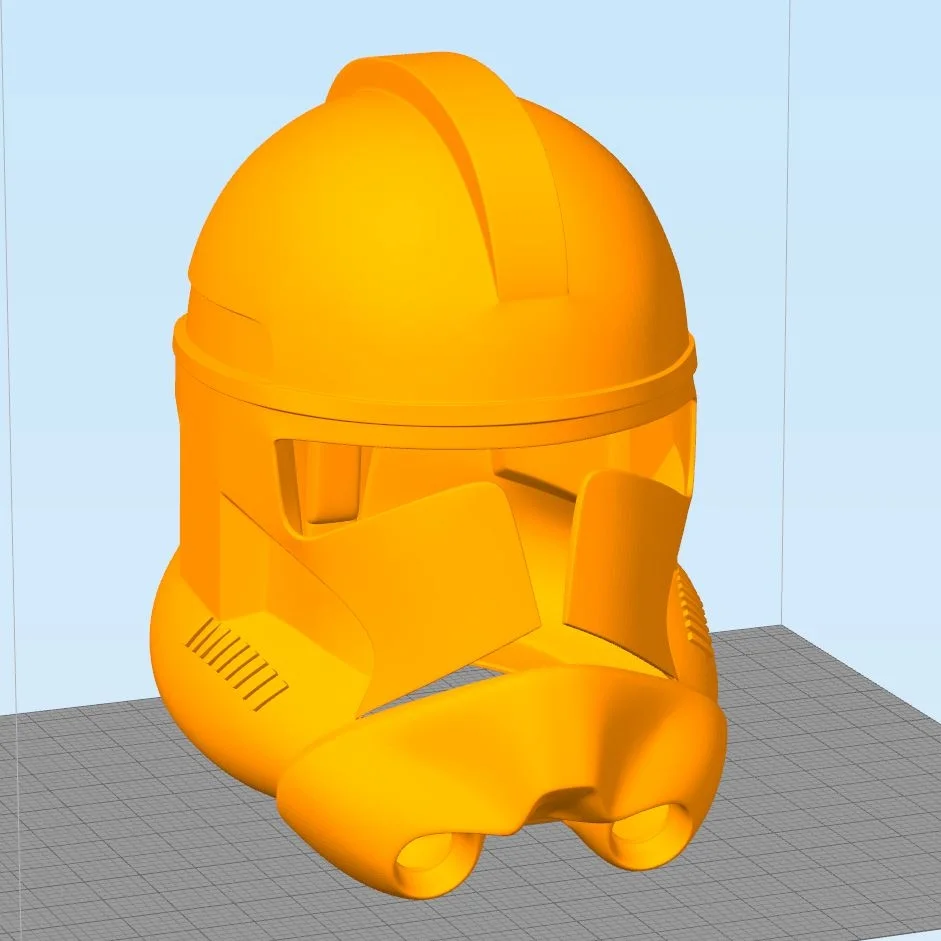
Task: Click the helmet's left cheek vent fin
Action: (235, 655)
